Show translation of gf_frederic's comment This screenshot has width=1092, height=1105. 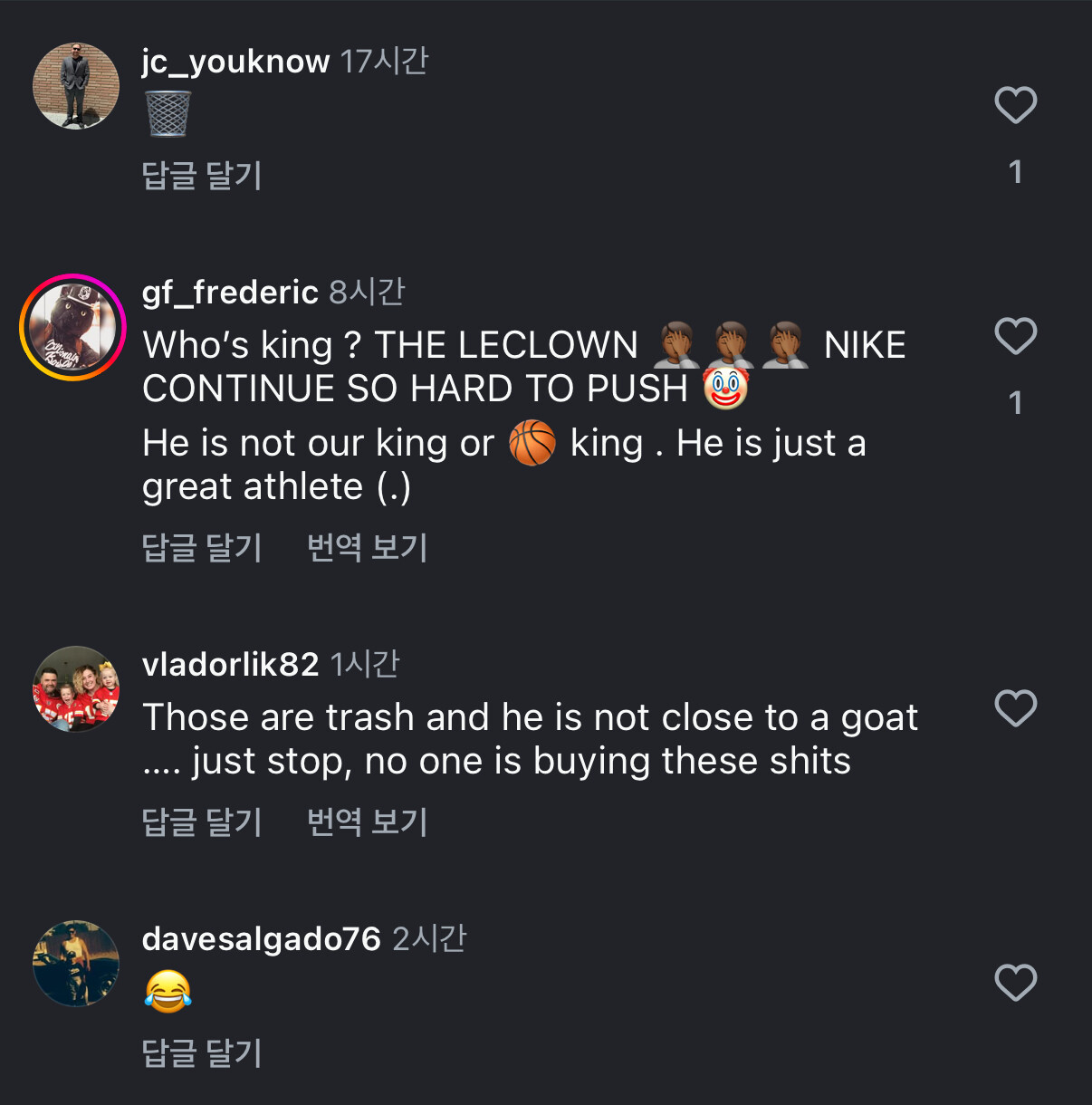(367, 548)
